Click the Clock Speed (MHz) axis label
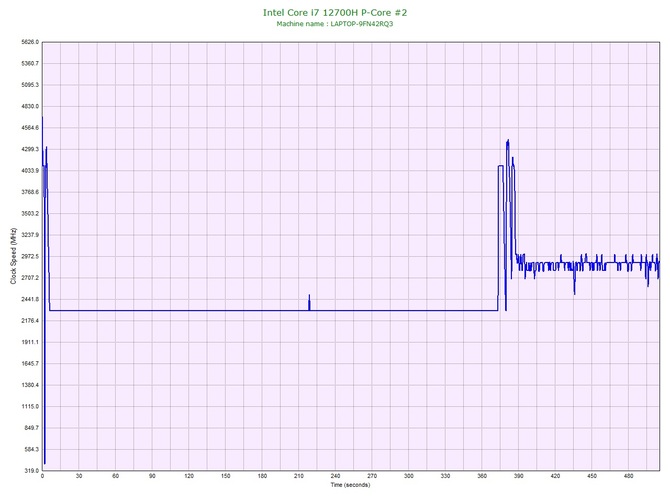 (13, 255)
